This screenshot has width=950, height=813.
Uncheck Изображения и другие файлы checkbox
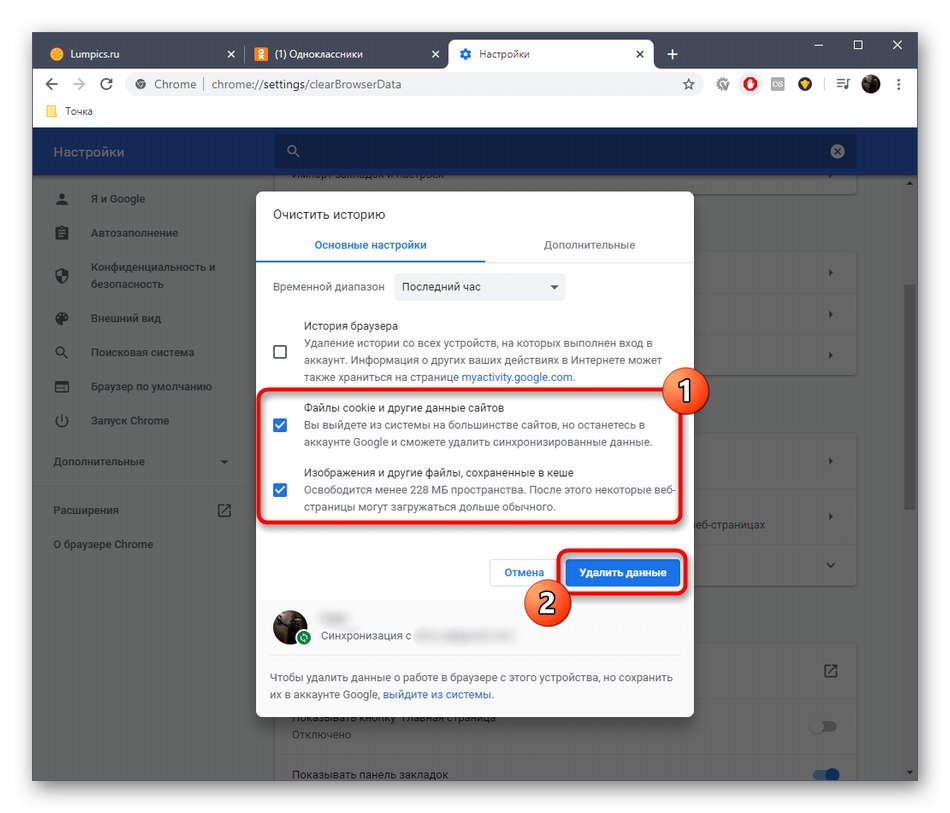[280, 489]
